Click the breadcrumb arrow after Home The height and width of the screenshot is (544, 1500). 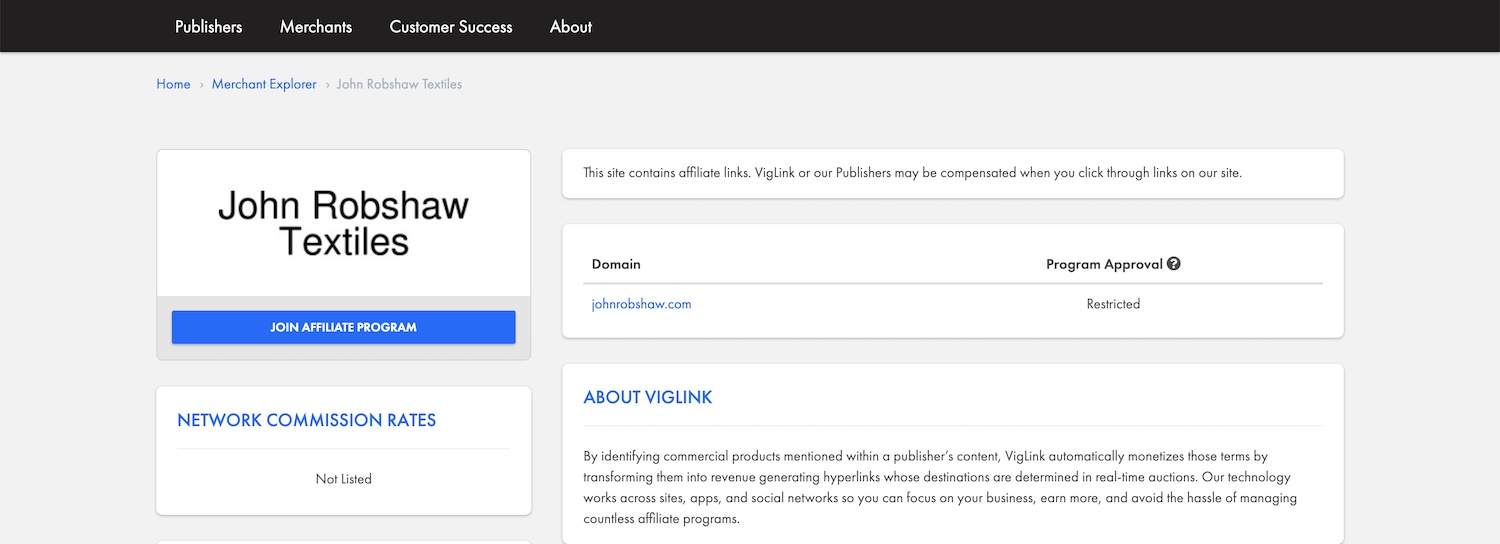[x=201, y=85]
